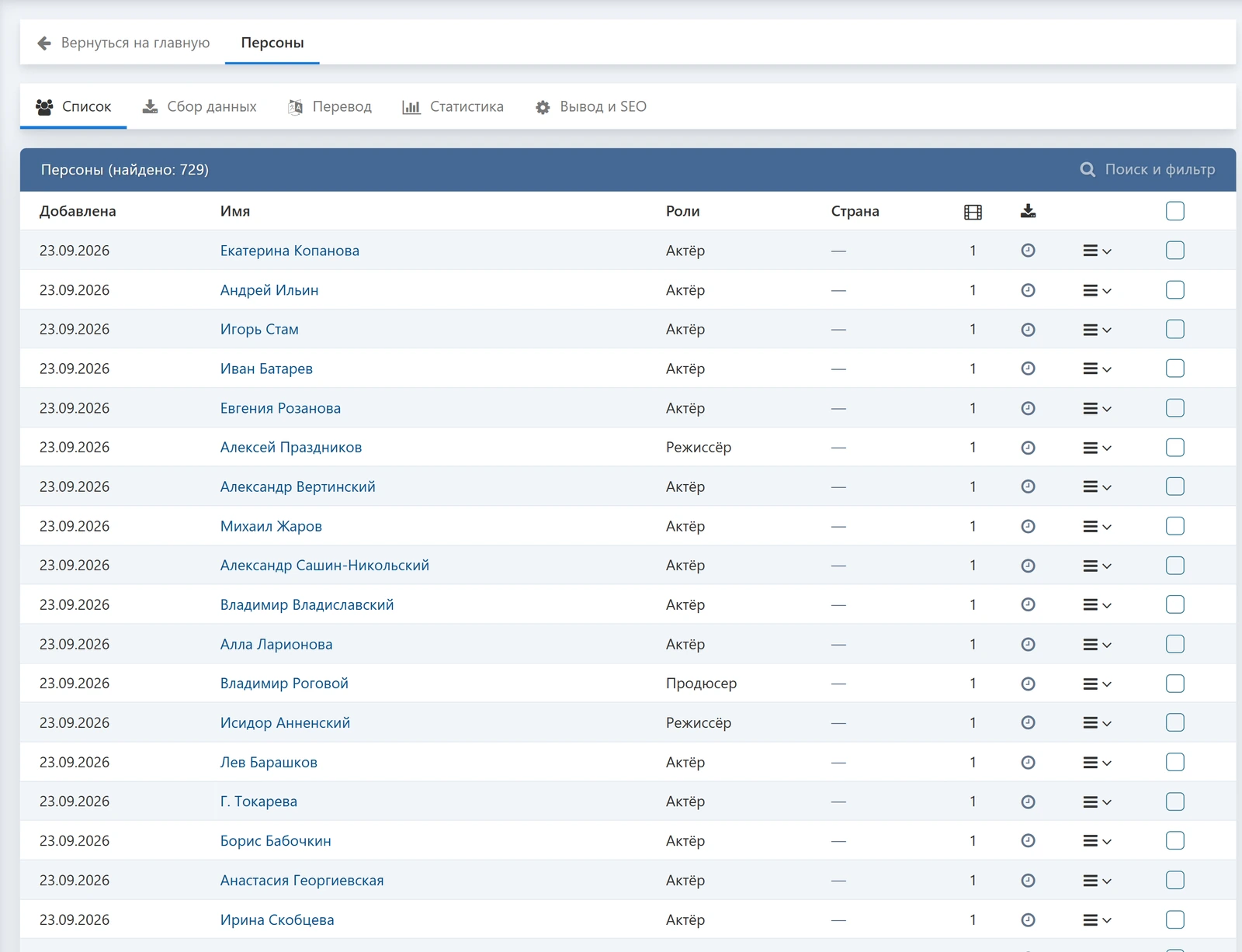The height and width of the screenshot is (952, 1242).
Task: Open the actions menu for Игорь Стам
Action: point(1098,331)
